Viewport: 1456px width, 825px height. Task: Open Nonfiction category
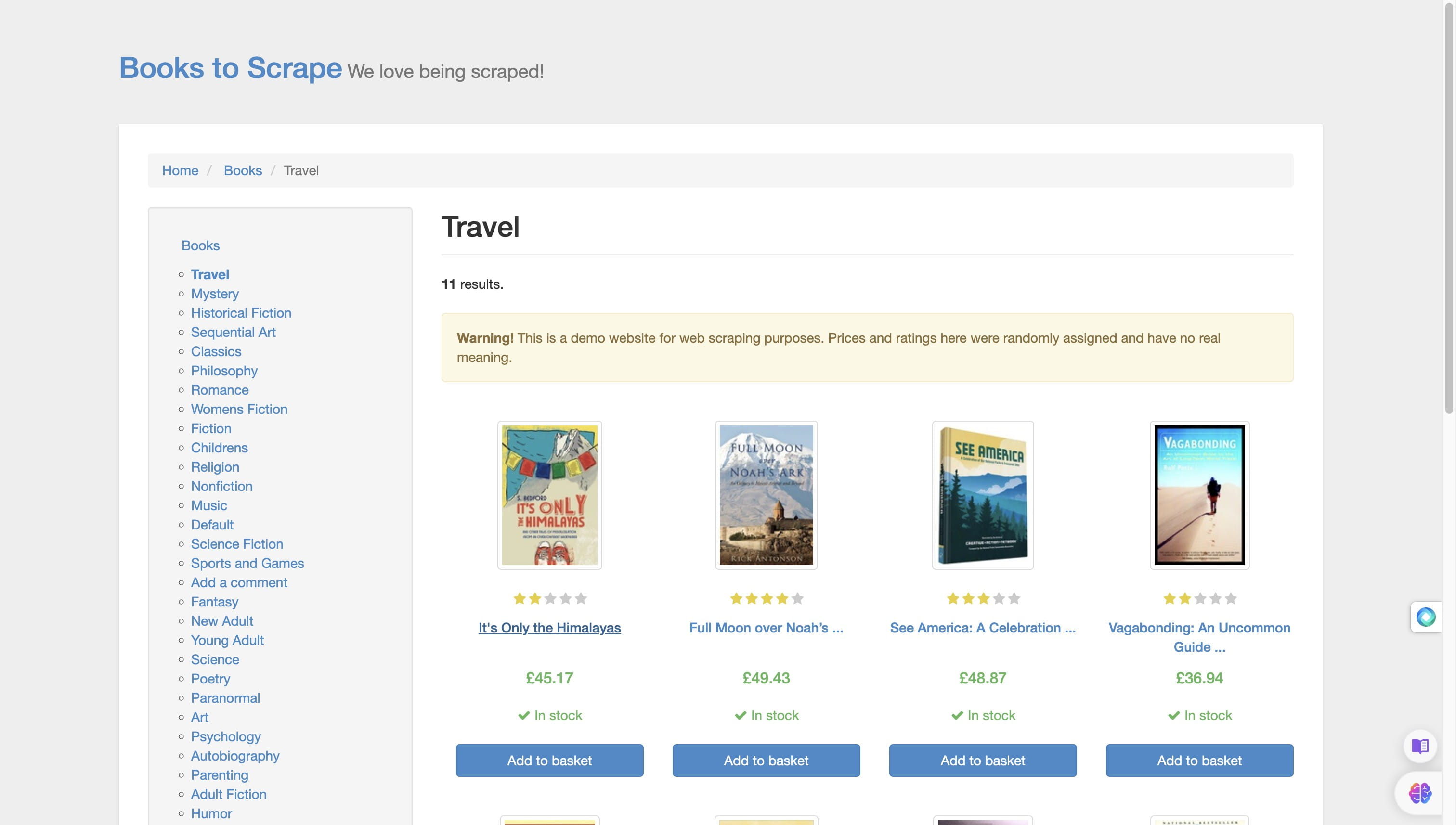[x=221, y=486]
